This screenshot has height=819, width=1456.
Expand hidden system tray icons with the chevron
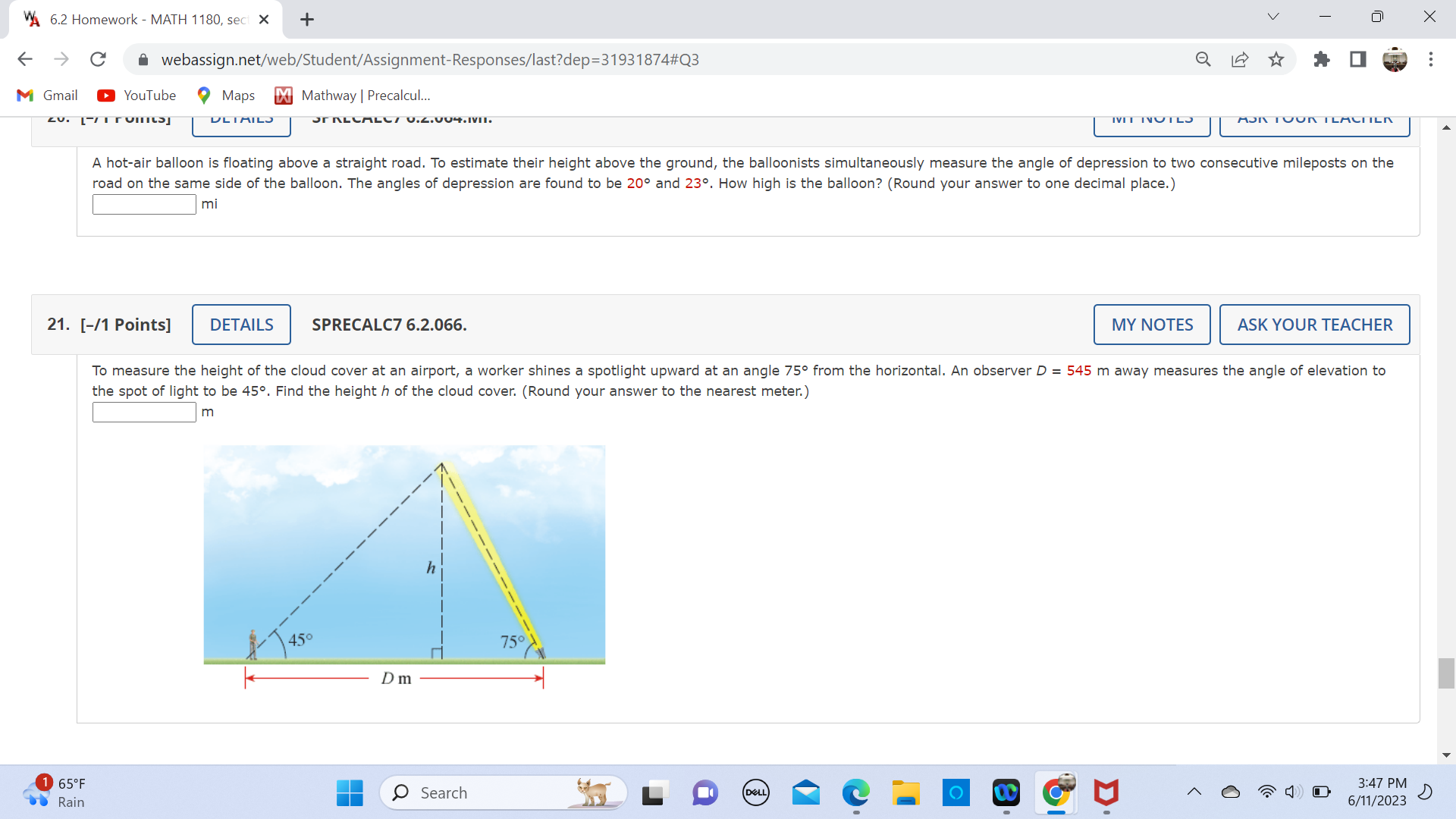tap(1194, 792)
